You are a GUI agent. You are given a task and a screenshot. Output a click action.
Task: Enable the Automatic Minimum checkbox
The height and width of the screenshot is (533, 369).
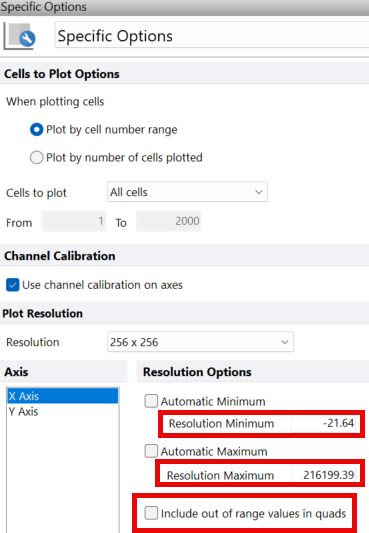click(151, 401)
